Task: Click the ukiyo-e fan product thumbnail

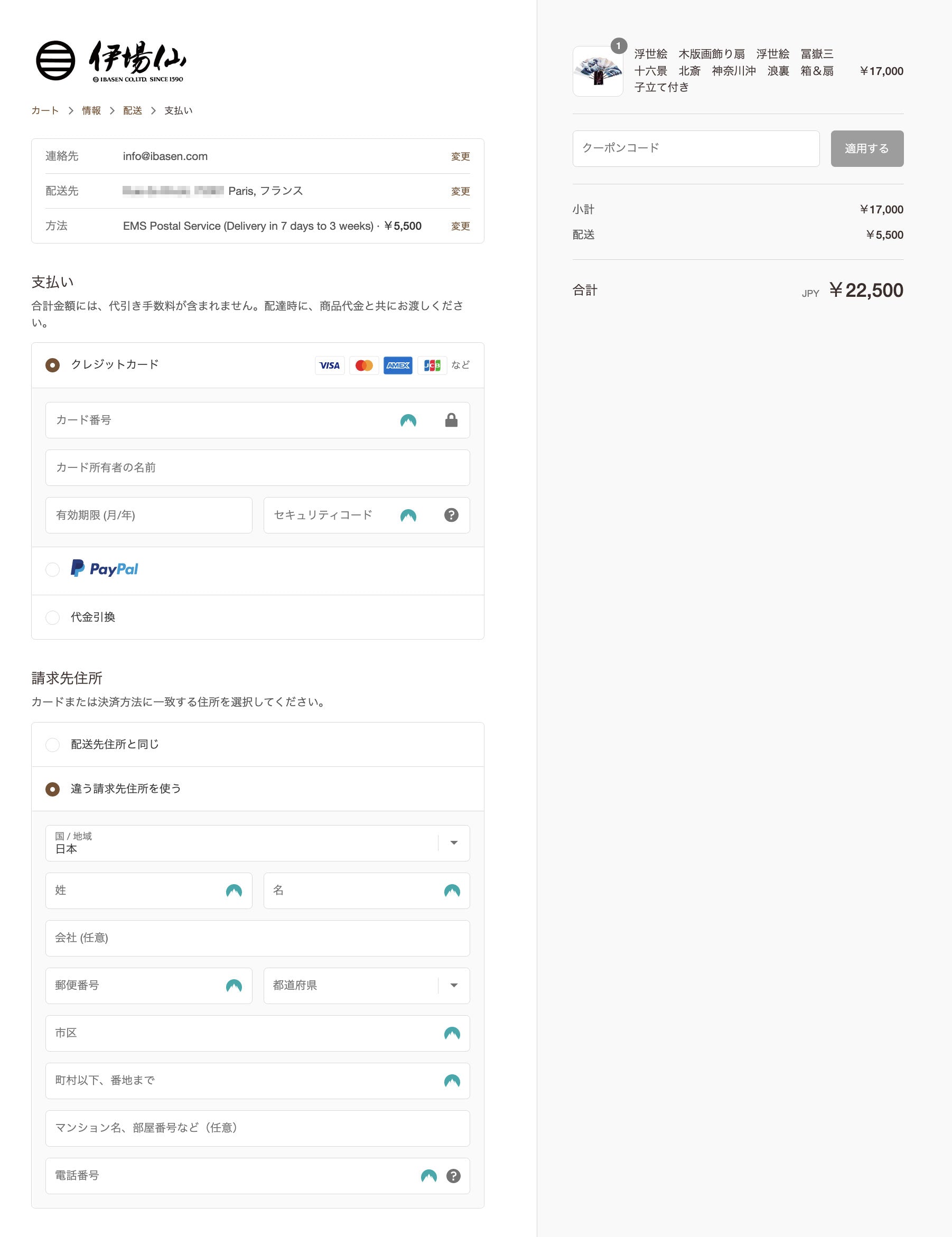Action: tap(598, 71)
